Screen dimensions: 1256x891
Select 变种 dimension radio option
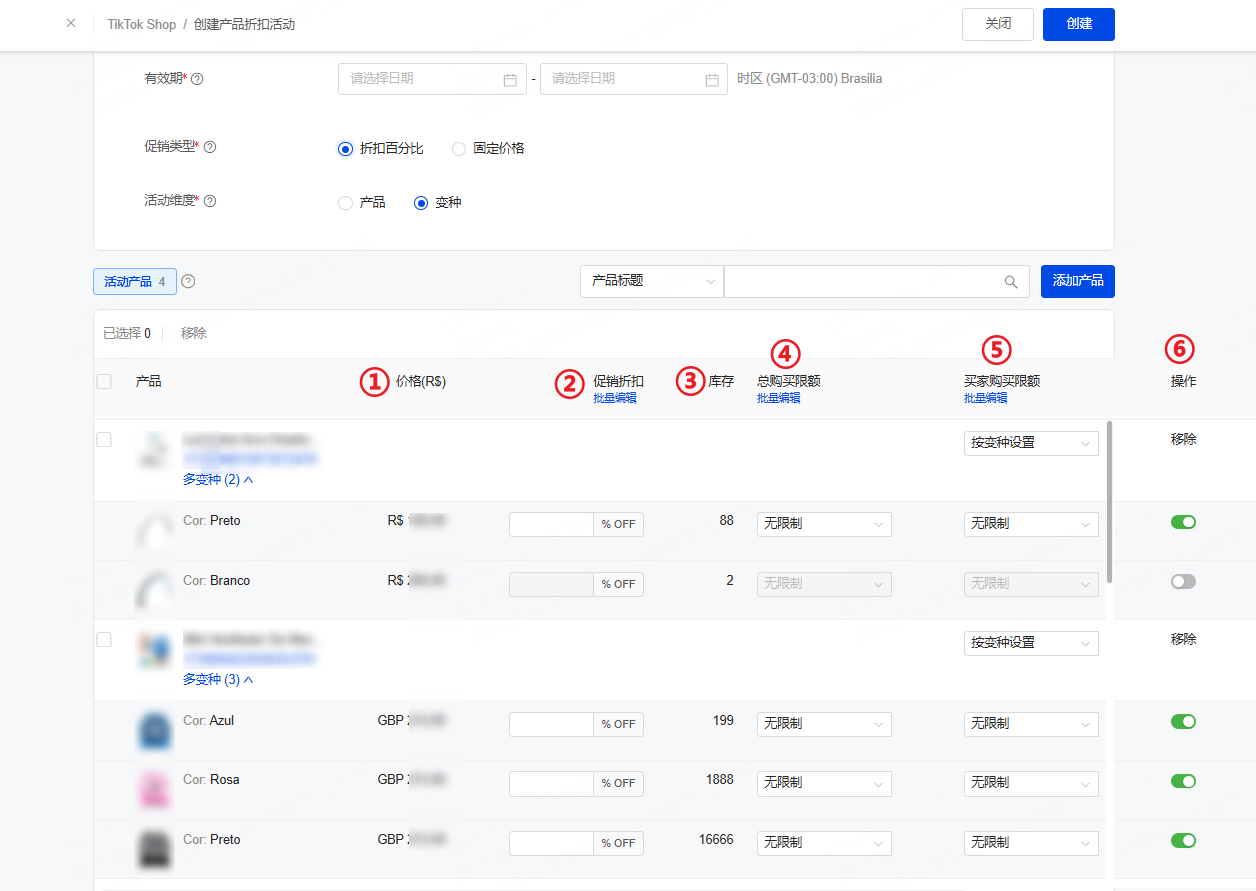[421, 203]
